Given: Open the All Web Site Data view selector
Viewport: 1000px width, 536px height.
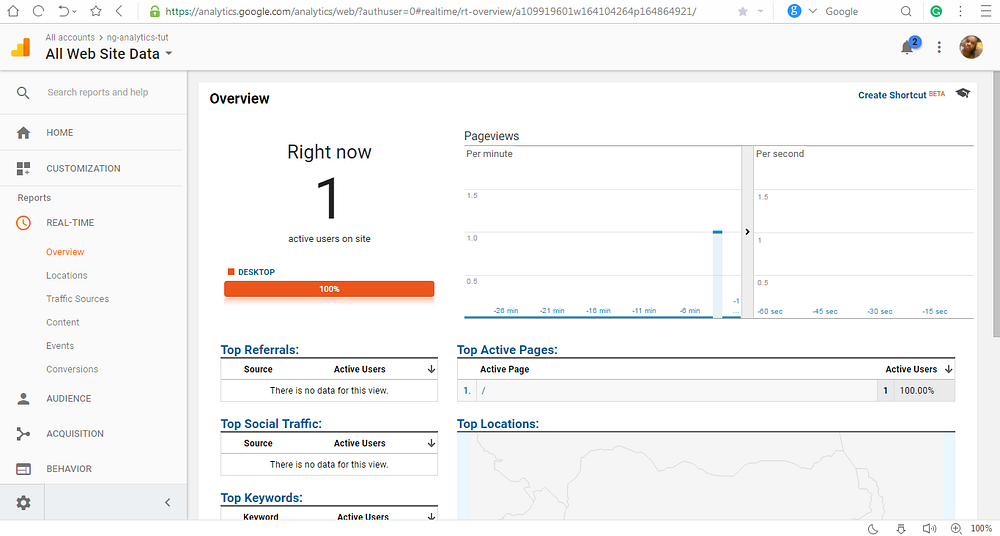Looking at the screenshot, I should click(108, 54).
